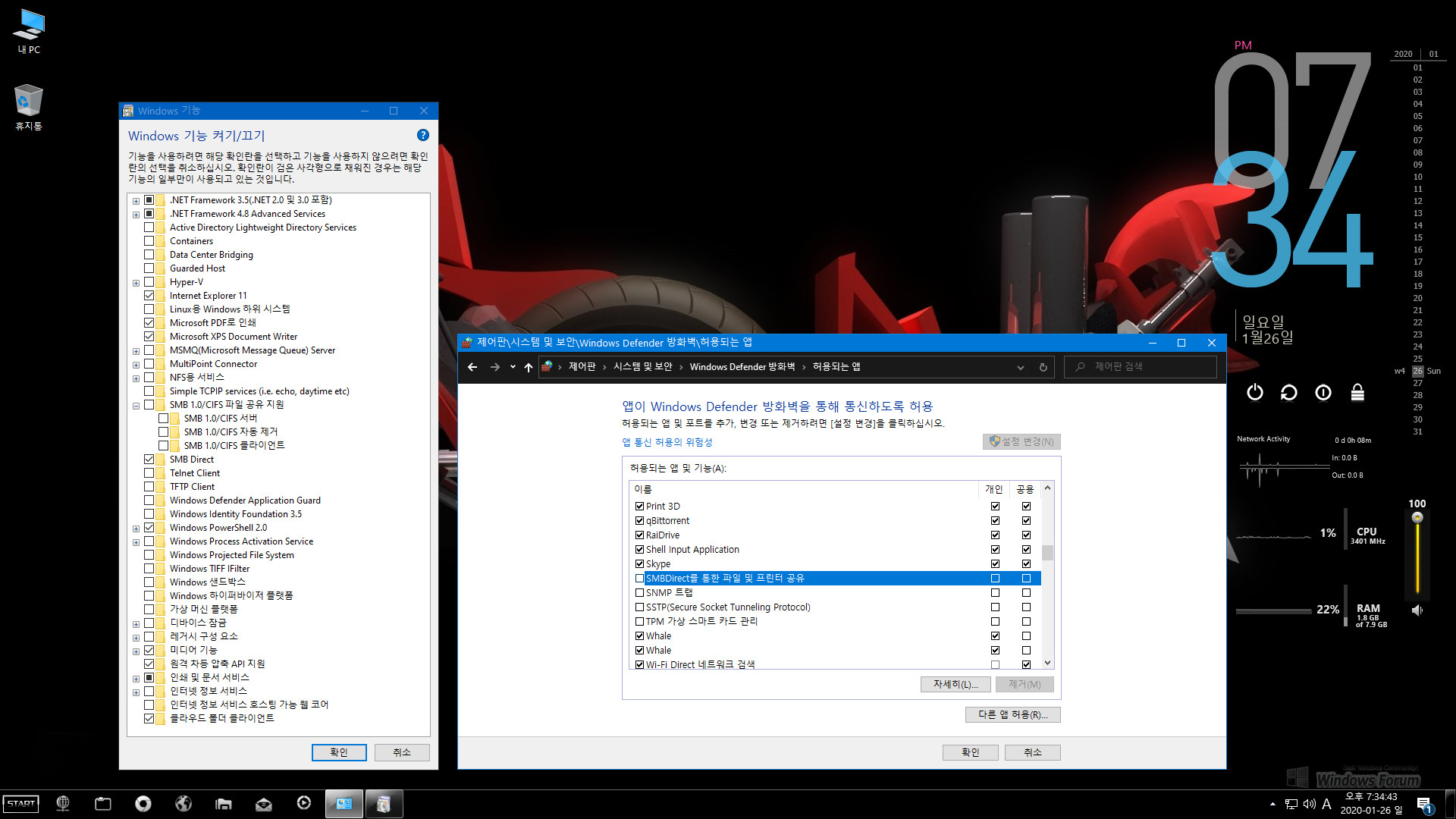This screenshot has height=819, width=1456.
Task: Enable SMBDirect 파일 및 프린터 공유 checkbox
Action: click(x=639, y=578)
